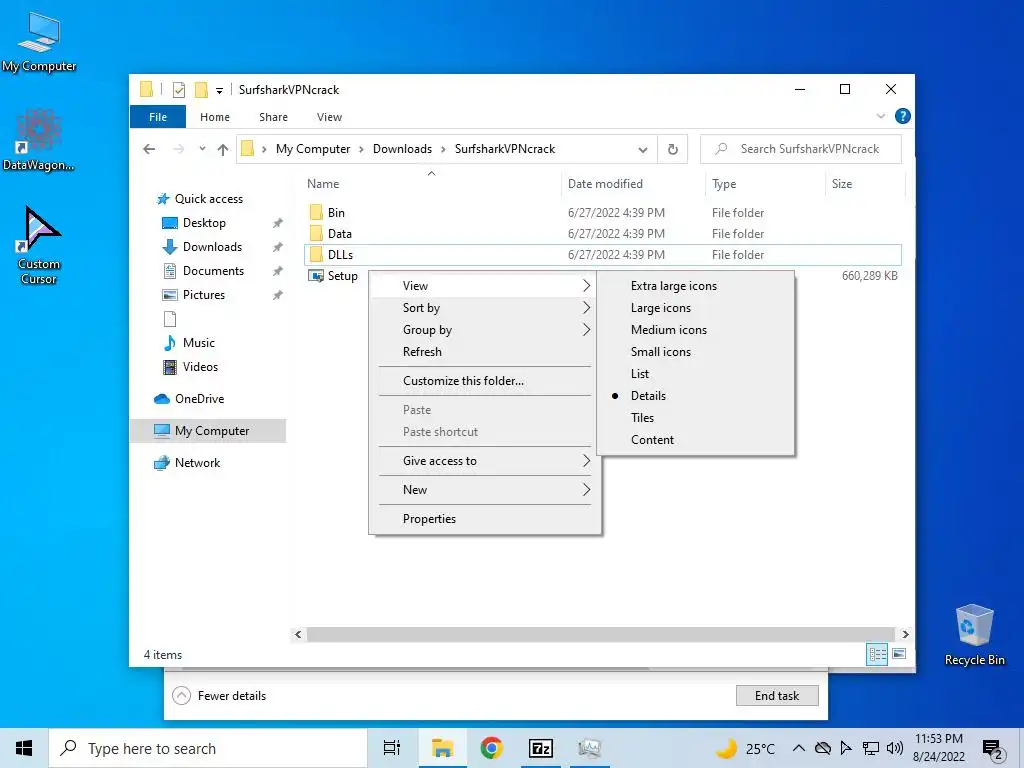The height and width of the screenshot is (768, 1024).
Task: Open the Share ribbon tab
Action: coord(273,117)
